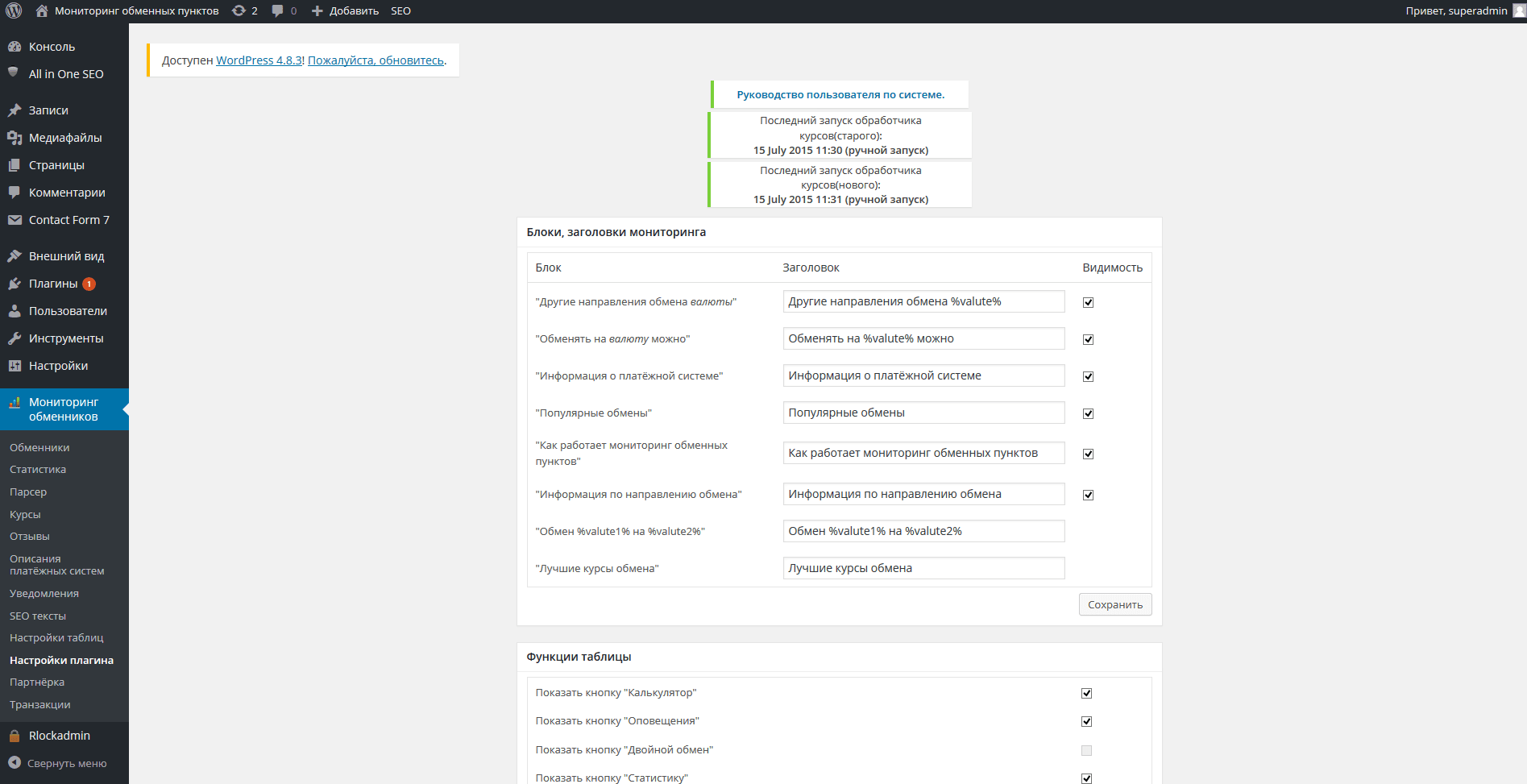1527x784 pixels.
Task: Toggle visibility for Другие направления обмена block
Action: click(1088, 302)
